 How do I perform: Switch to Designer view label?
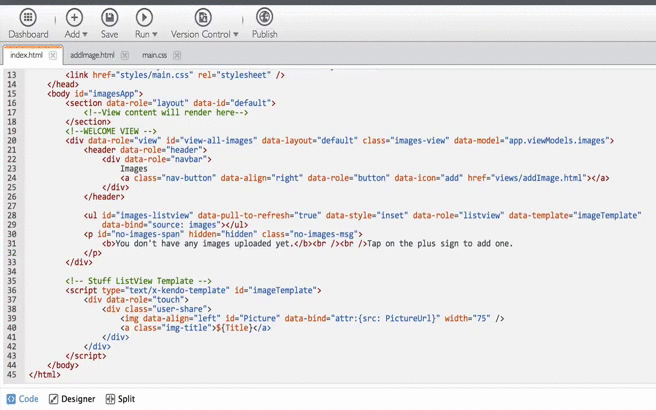pyautogui.click(x=78, y=399)
